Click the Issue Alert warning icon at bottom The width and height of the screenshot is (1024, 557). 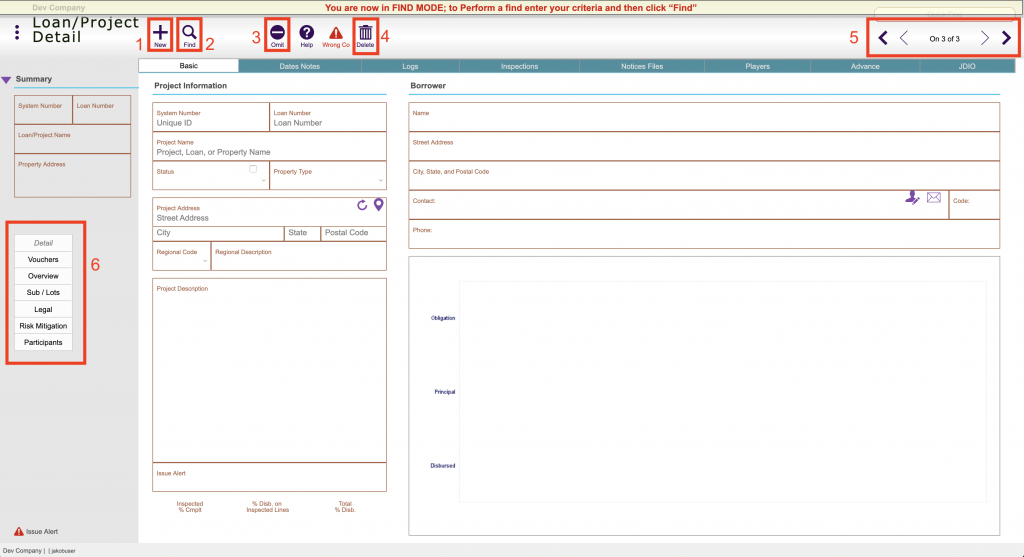point(19,532)
